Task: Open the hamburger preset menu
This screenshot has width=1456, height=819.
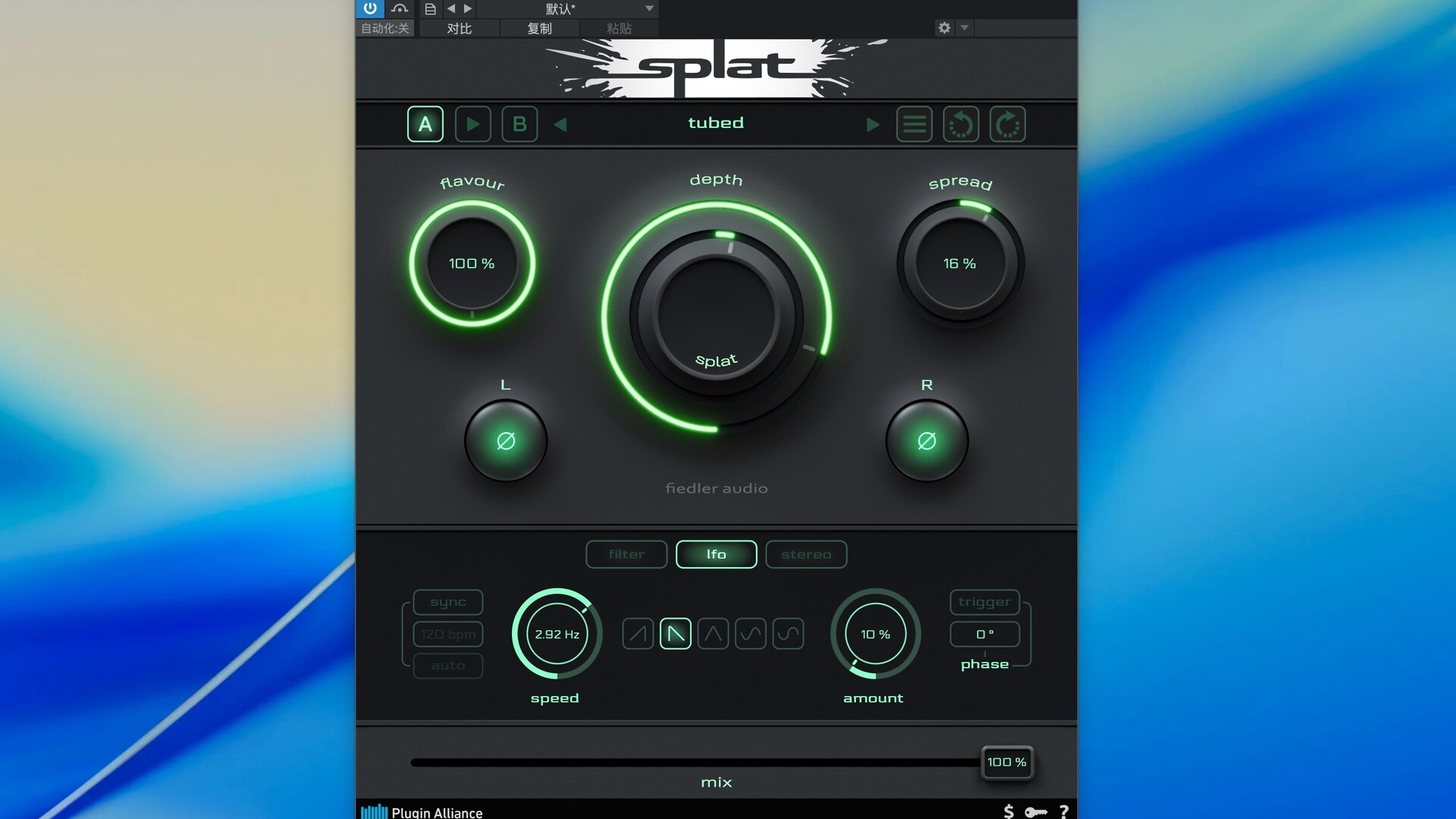Action: (915, 124)
